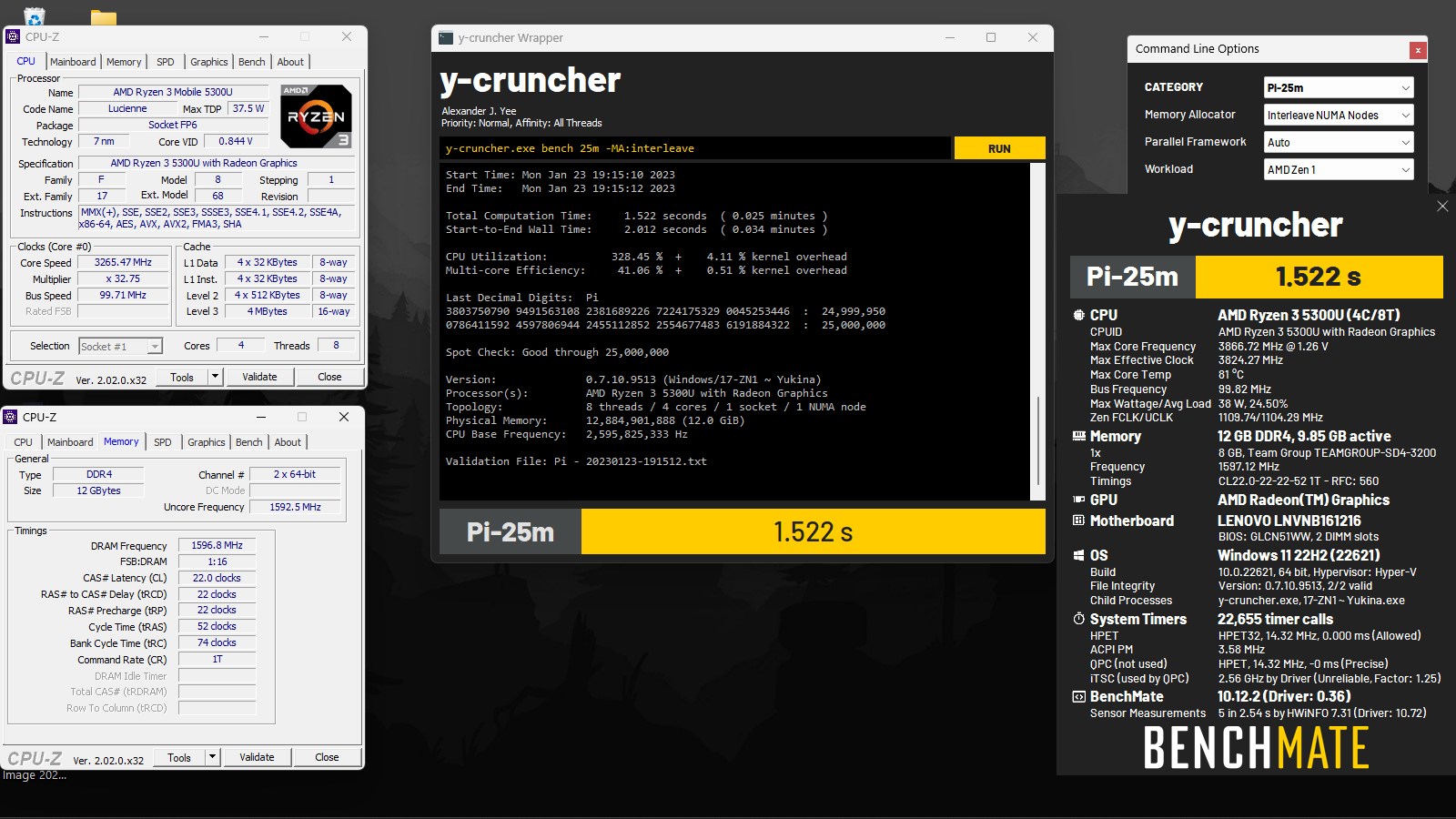Click Validate in top CPU-Z window

[259, 377]
